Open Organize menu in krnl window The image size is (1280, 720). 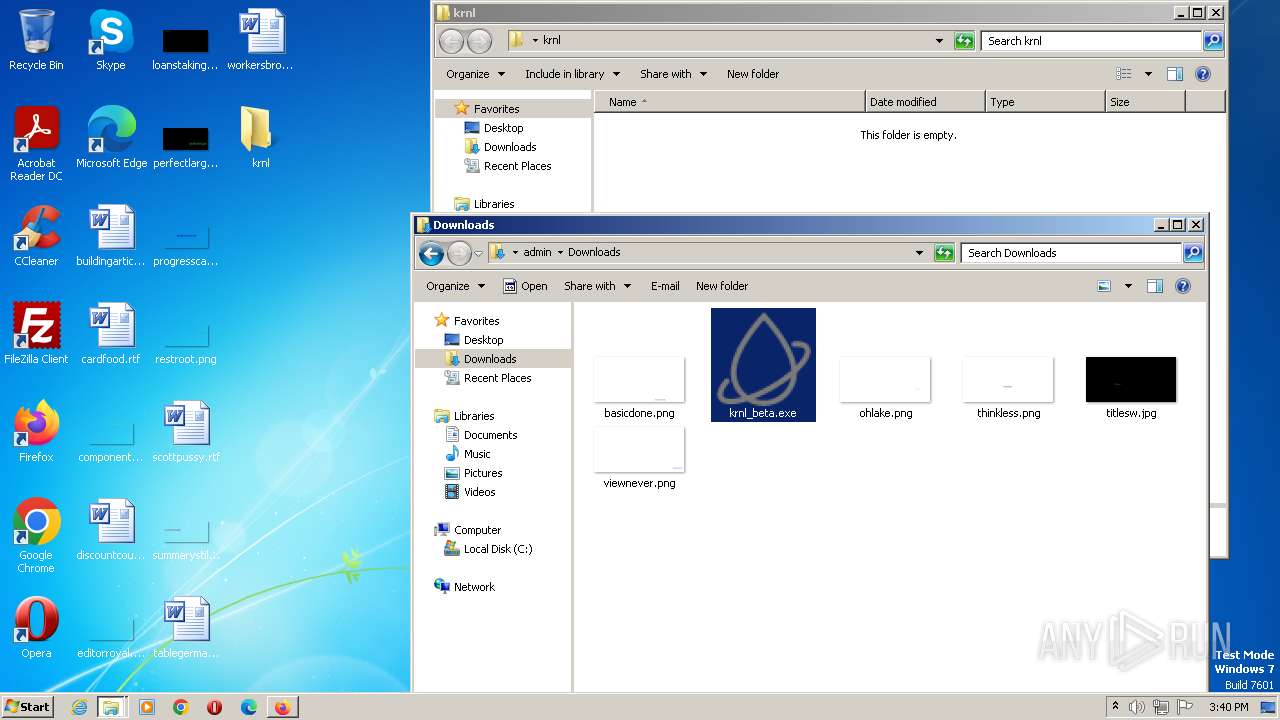point(475,74)
